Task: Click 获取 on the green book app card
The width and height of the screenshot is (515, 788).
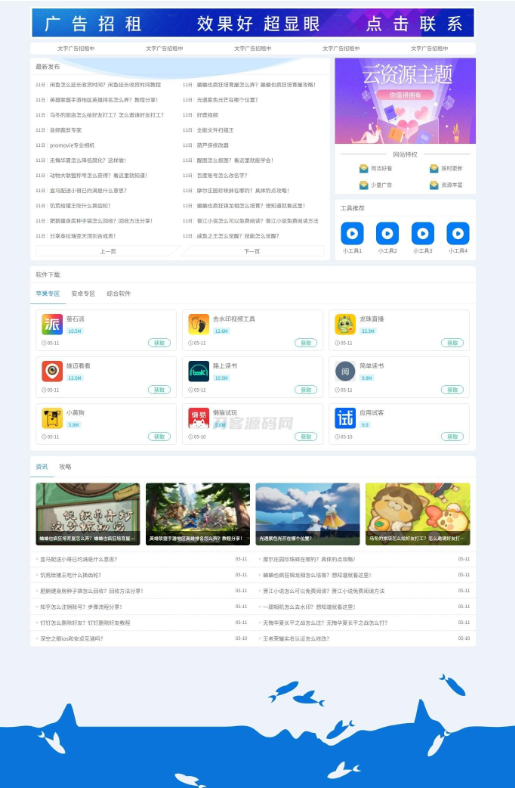Action: (x=306, y=389)
